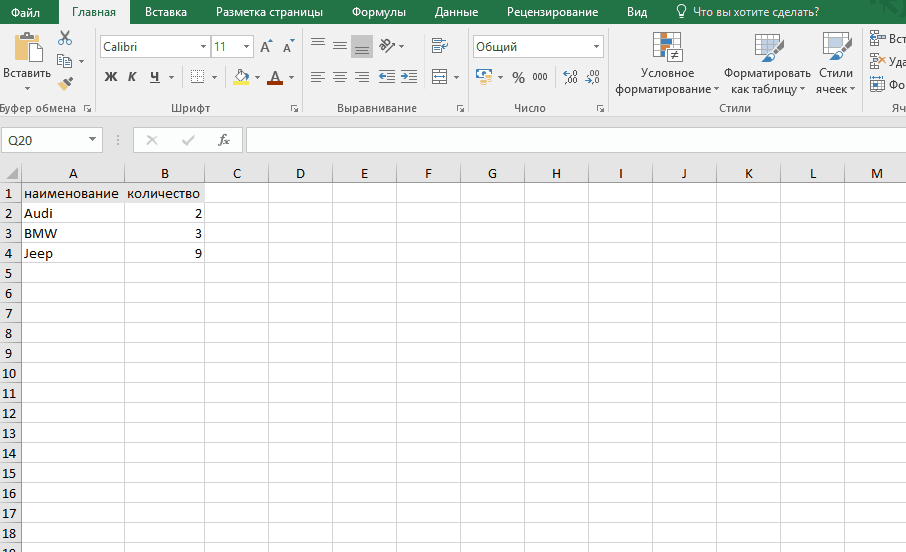Open the Шрифт dialog launcher
Image resolution: width=906 pixels, height=552 pixels.
294,109
